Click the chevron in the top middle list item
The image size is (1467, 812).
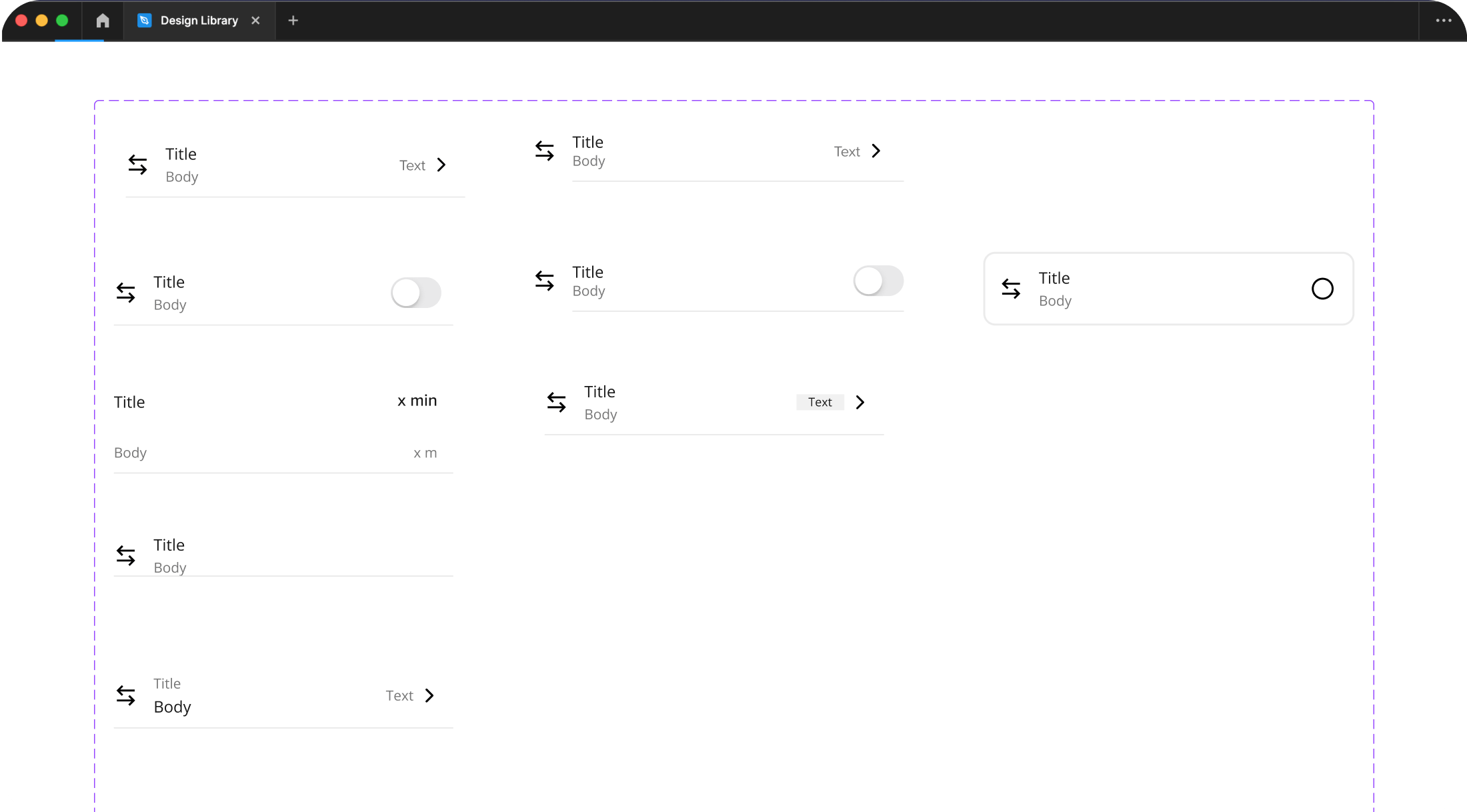(x=876, y=151)
